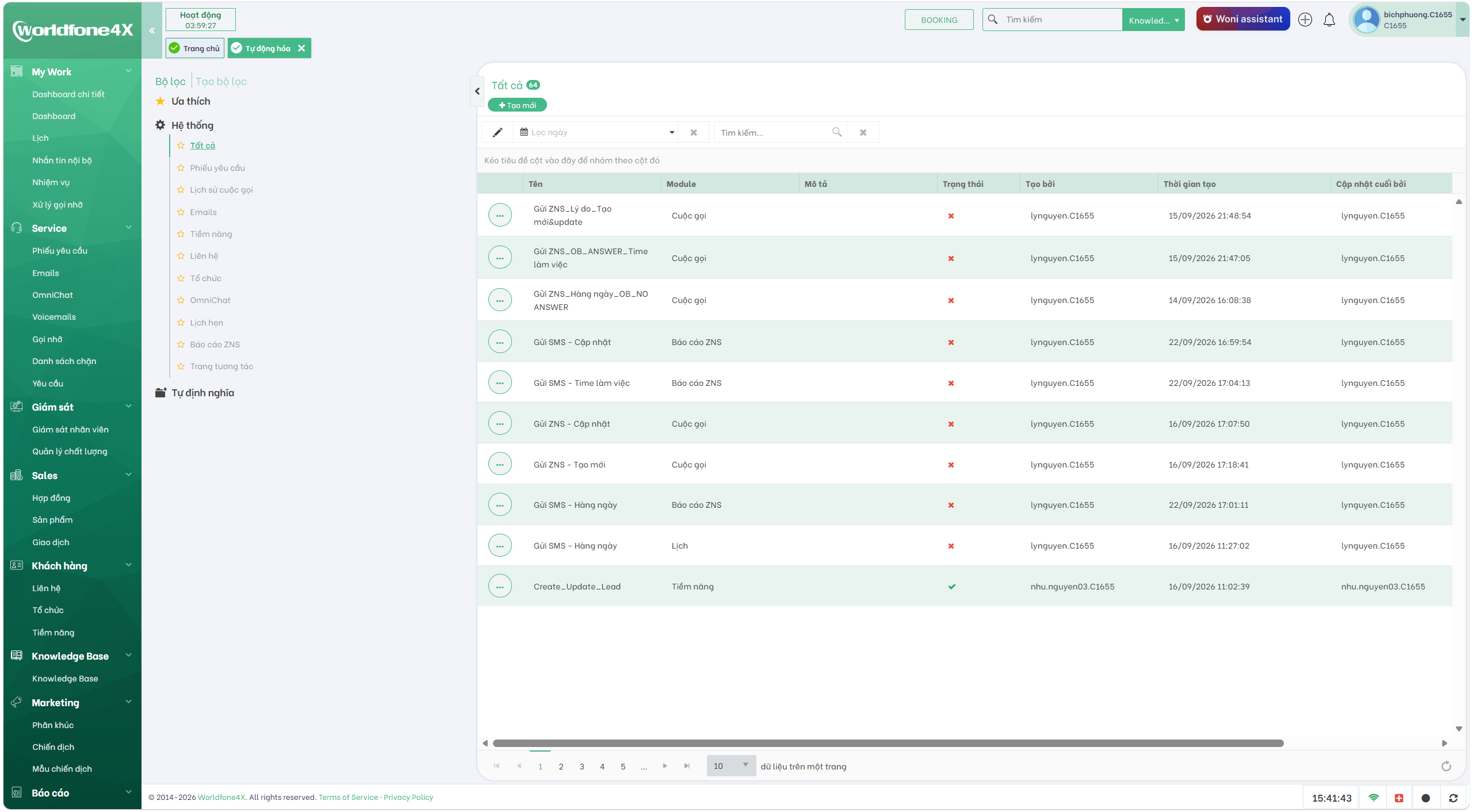Click the red plus icon in status bar
This screenshot has width=1472, height=812.
coord(1399,798)
